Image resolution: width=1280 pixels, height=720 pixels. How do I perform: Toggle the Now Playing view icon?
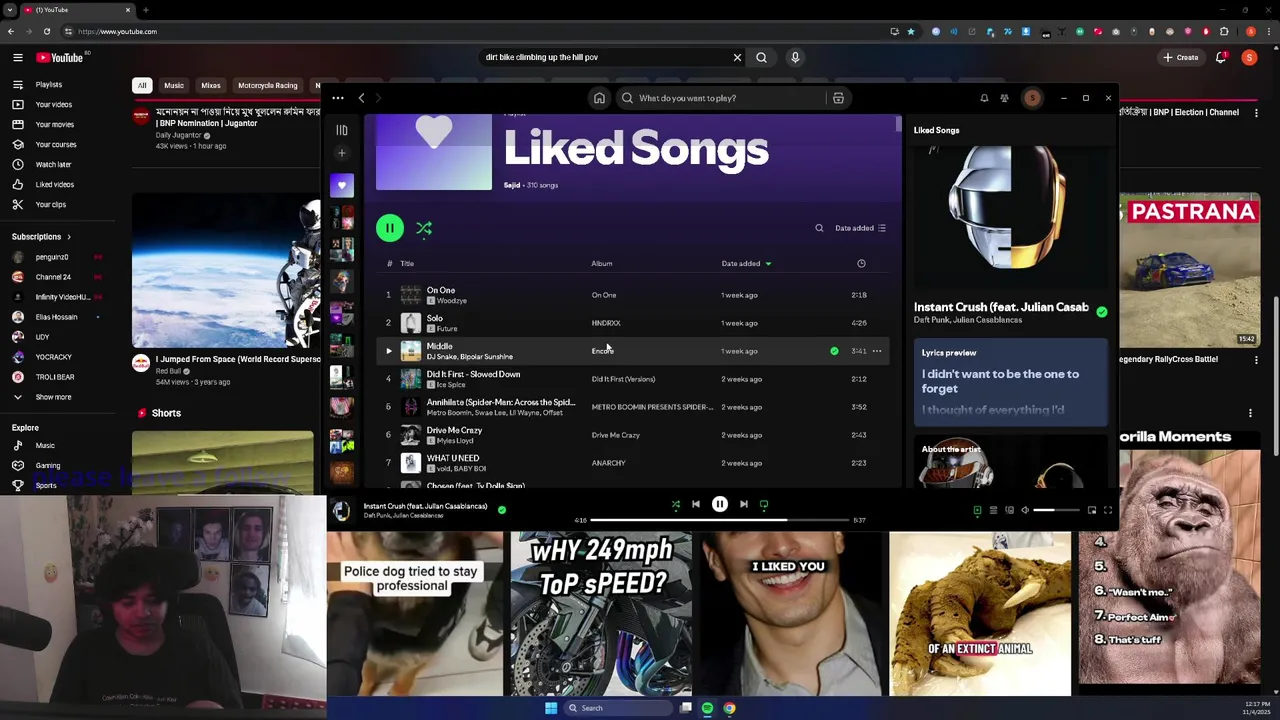pyautogui.click(x=977, y=511)
